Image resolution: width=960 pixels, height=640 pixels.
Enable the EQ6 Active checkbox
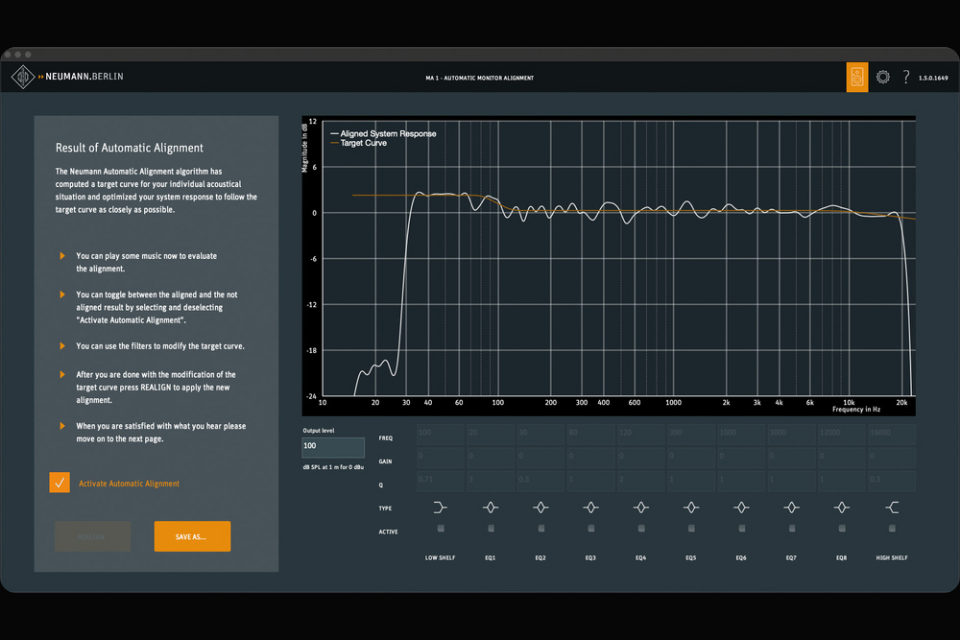[741, 528]
